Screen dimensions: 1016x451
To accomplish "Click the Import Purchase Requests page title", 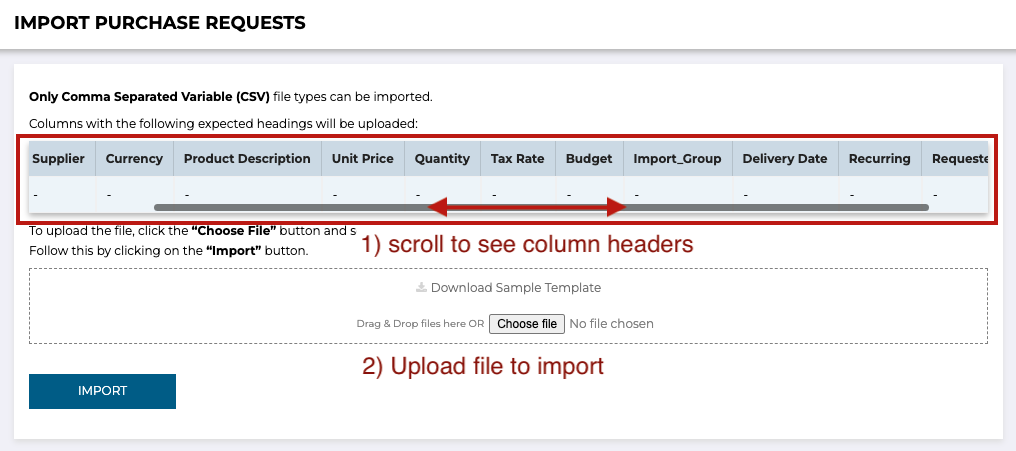I will click(x=159, y=23).
